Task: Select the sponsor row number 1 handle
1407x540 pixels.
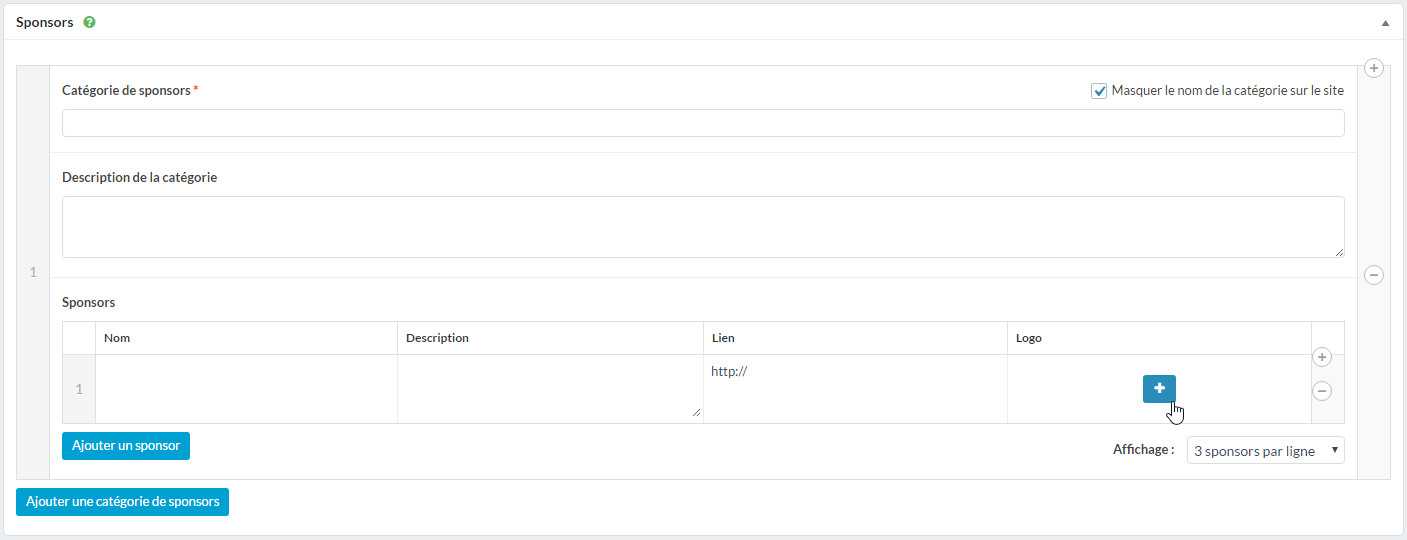Action: pos(79,389)
